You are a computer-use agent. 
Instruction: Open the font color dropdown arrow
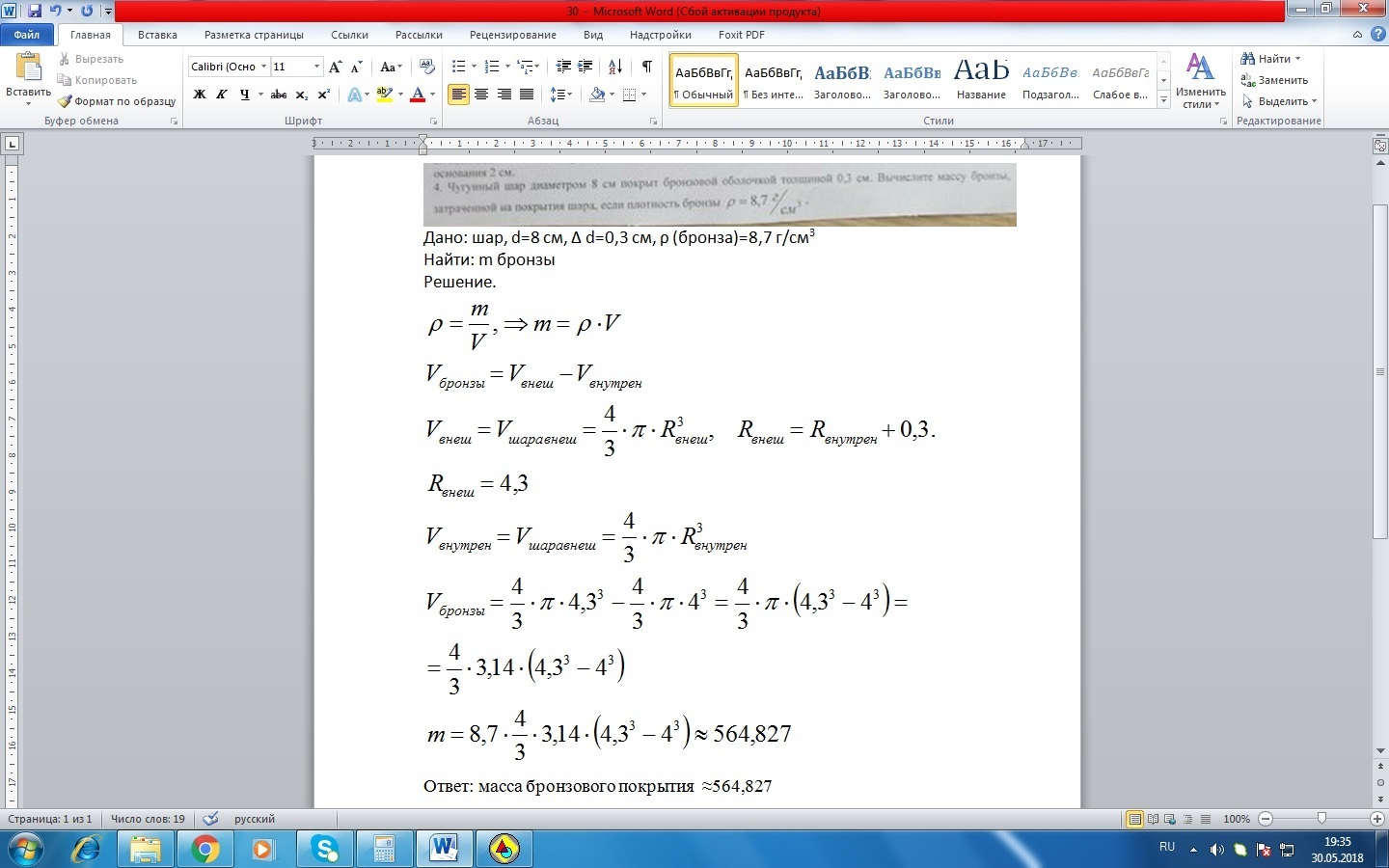pos(432,95)
